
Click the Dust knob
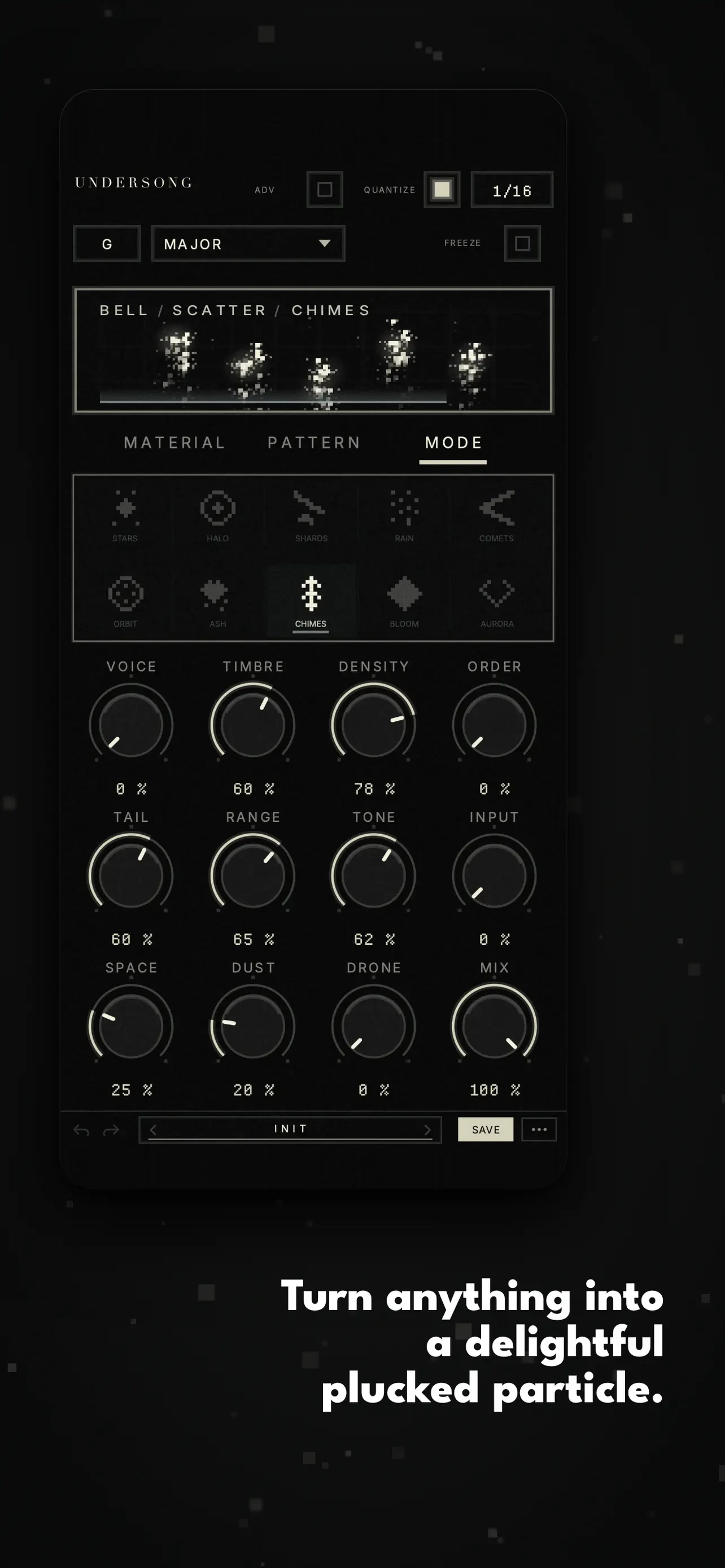[x=252, y=1026]
